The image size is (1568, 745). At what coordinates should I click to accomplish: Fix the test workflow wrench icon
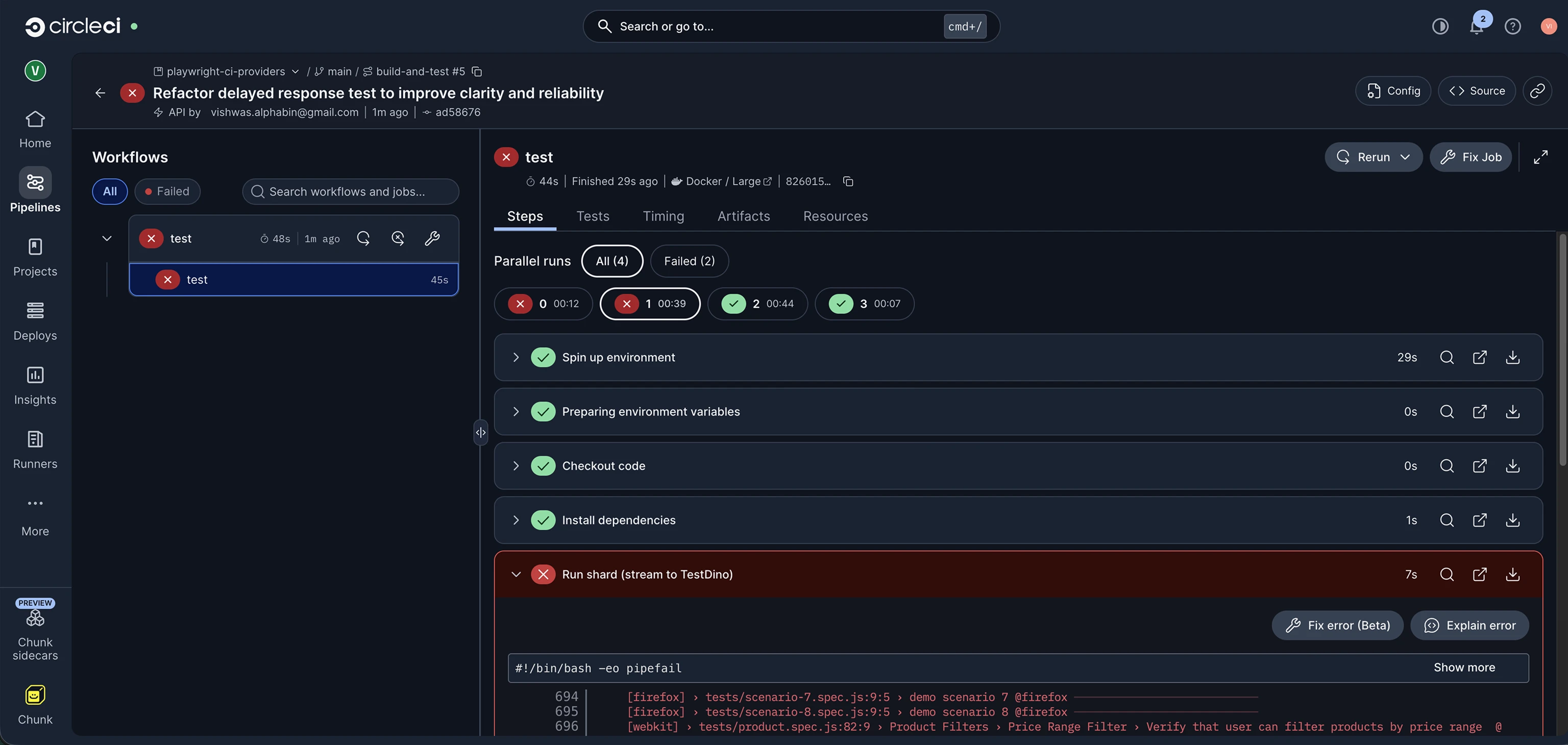pos(432,238)
